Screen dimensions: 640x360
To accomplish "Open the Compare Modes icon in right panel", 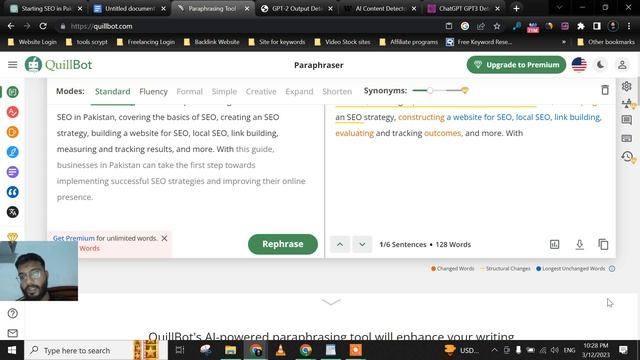I will pos(627,104).
